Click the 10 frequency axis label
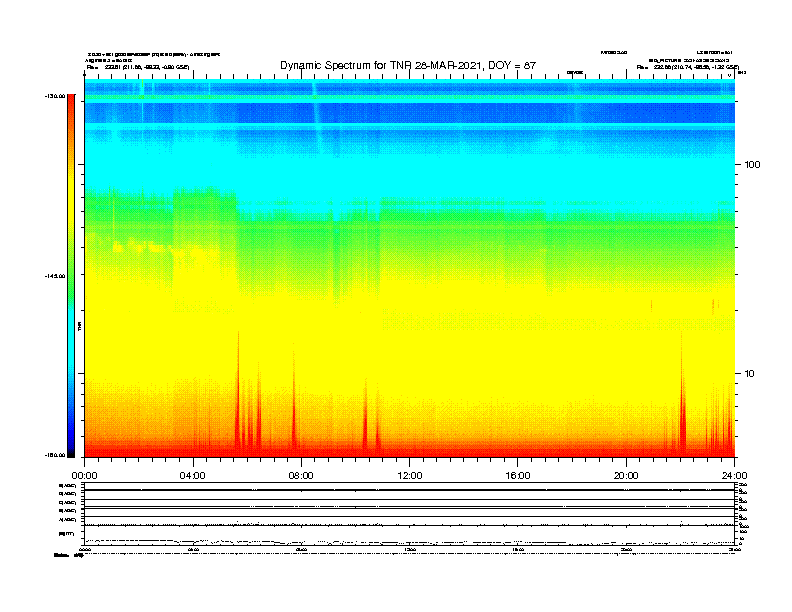Viewport: 792px width, 612px height. point(750,374)
